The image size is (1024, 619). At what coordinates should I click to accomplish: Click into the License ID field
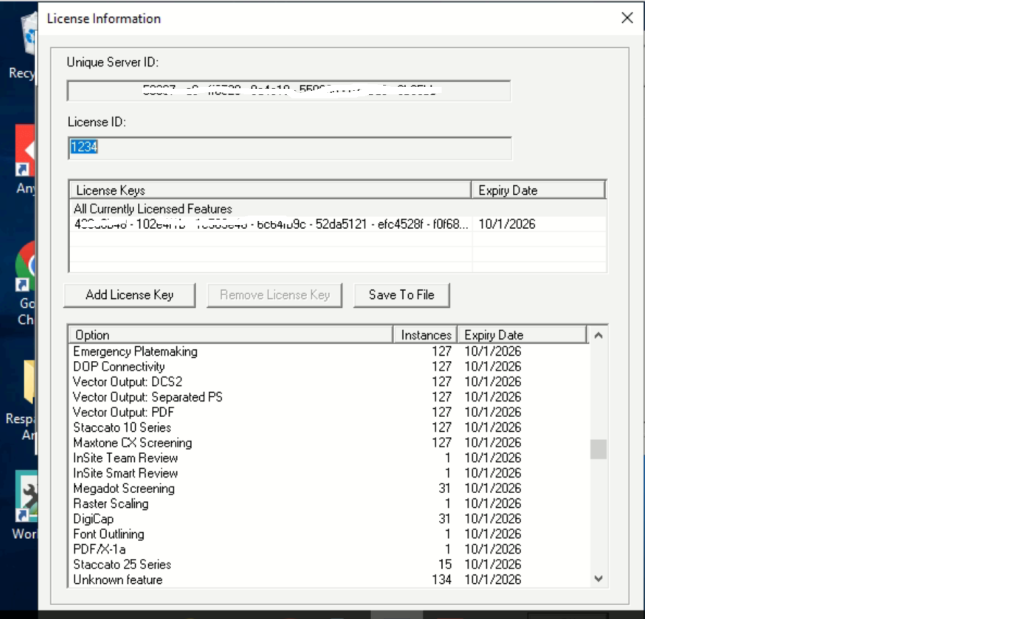[x=289, y=148]
